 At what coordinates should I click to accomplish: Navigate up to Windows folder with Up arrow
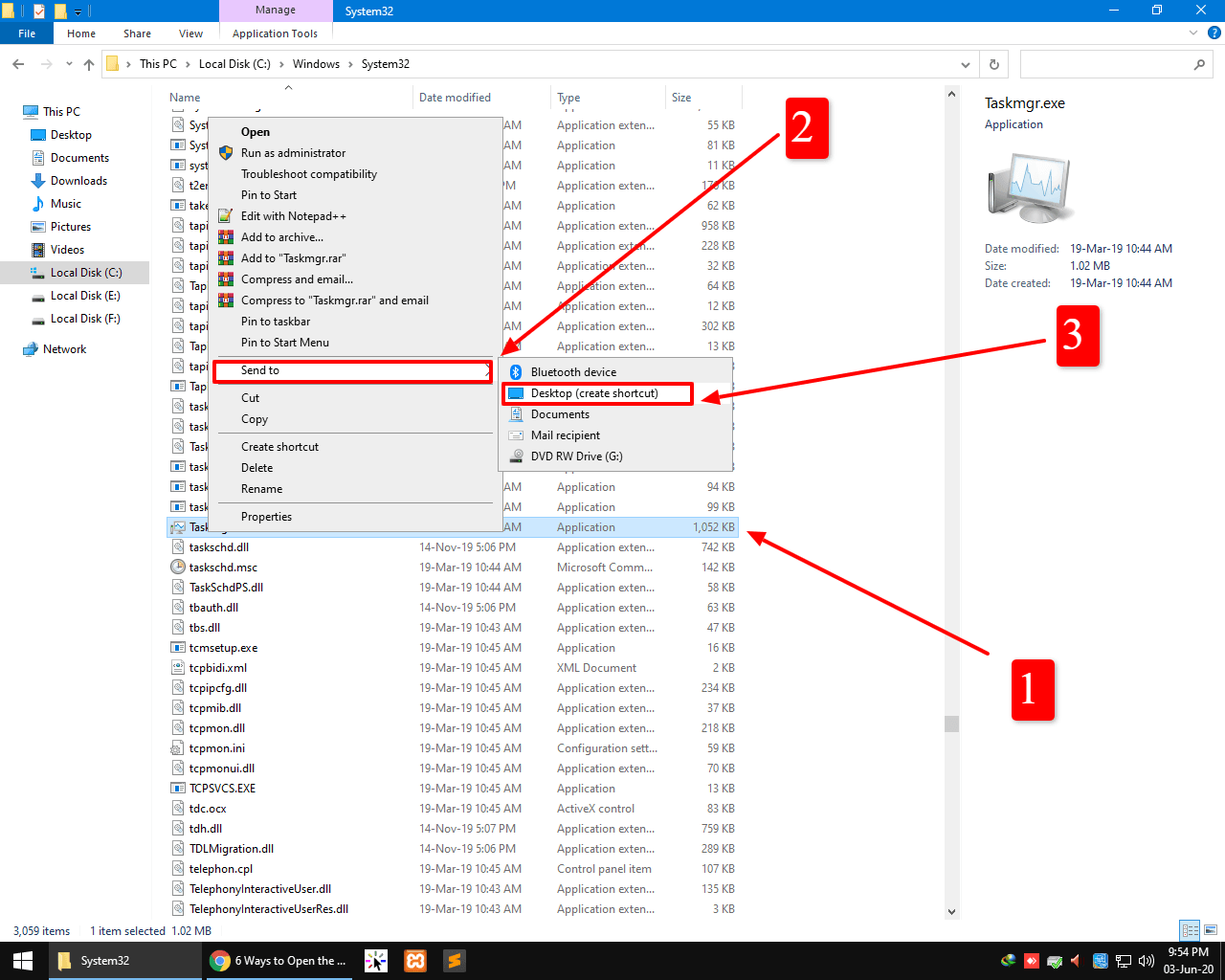click(x=88, y=64)
